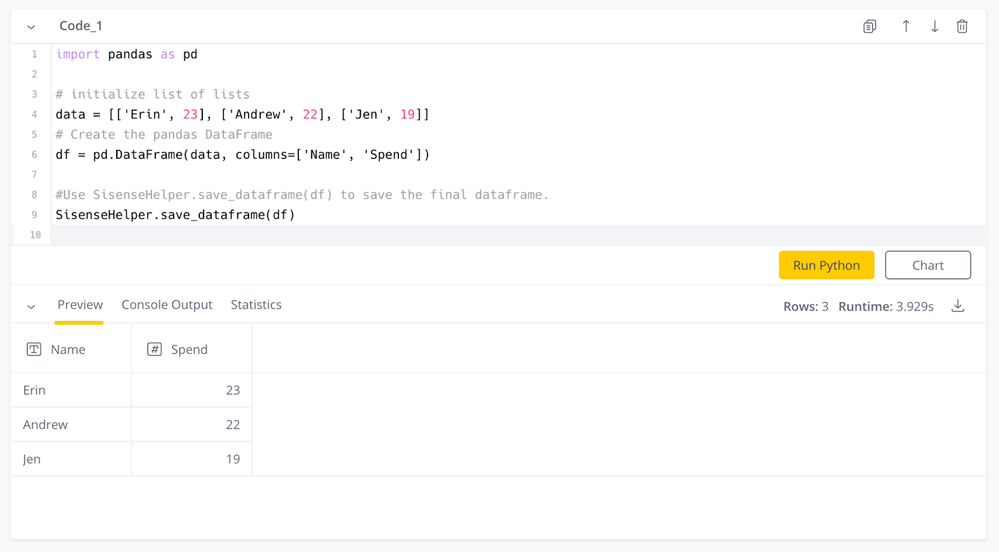Click the text type icon beside Name
The width and height of the screenshot is (999, 552).
coord(34,349)
